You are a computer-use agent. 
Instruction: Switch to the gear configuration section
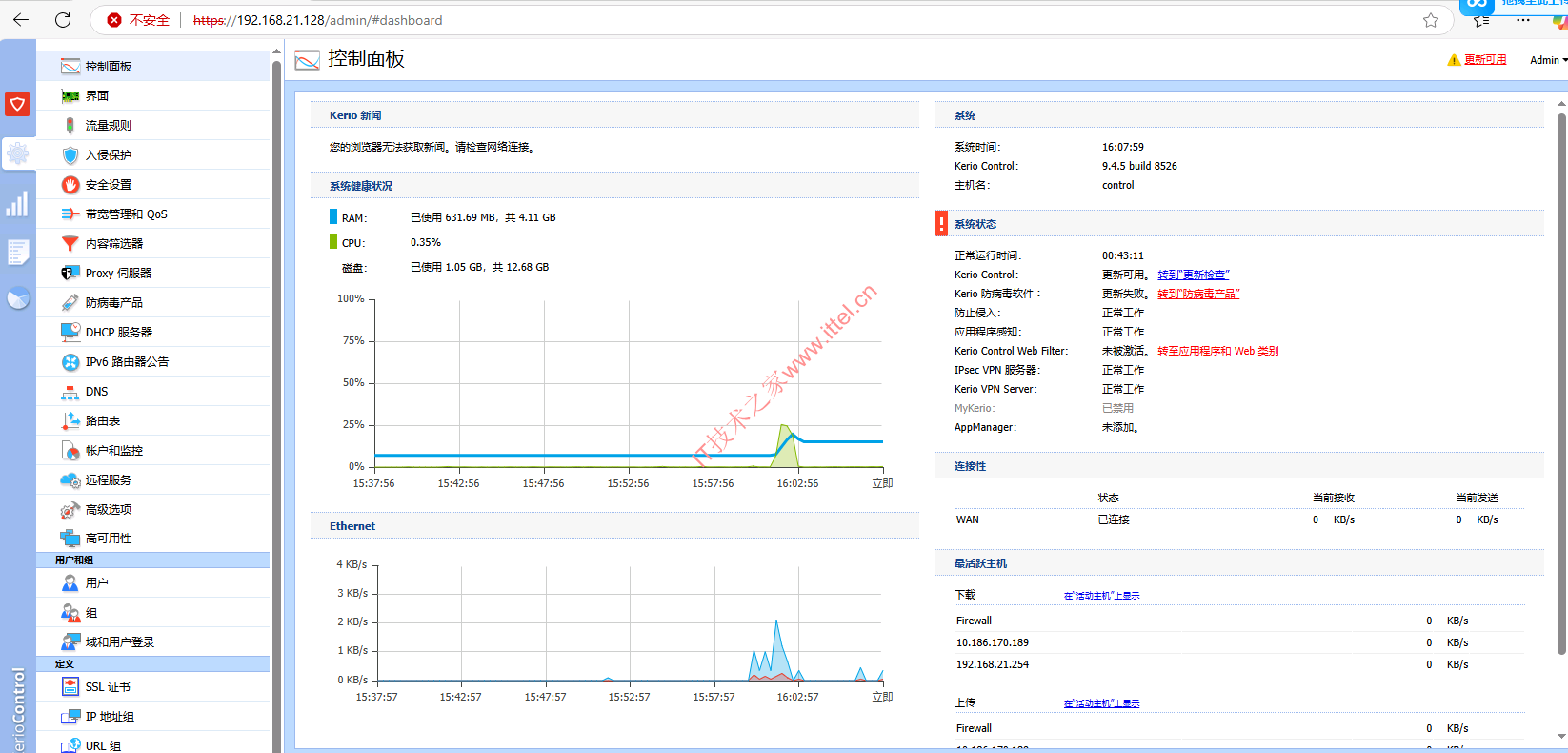pyautogui.click(x=18, y=153)
